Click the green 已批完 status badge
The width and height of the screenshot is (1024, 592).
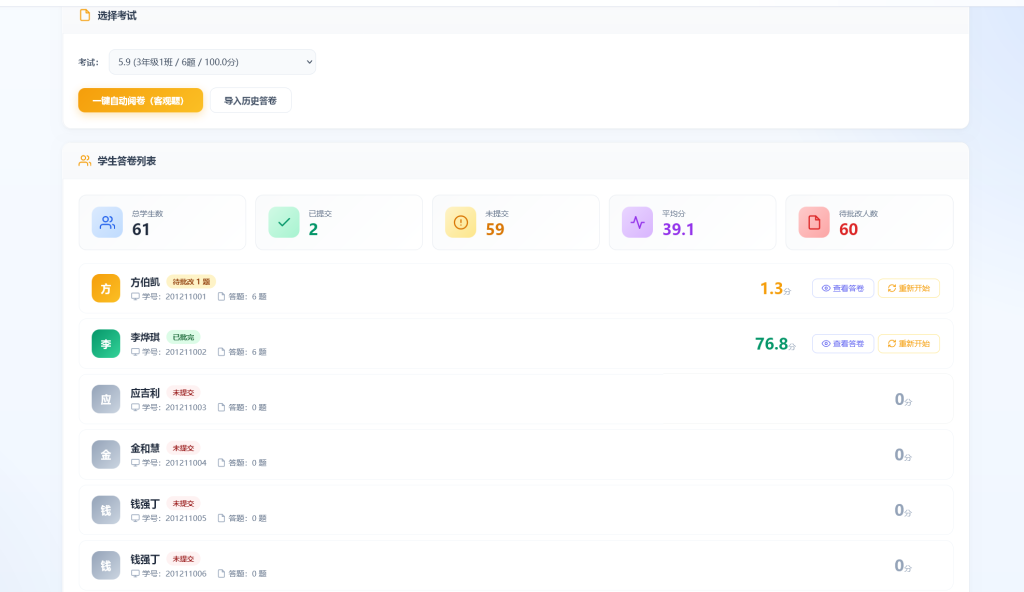coord(184,337)
